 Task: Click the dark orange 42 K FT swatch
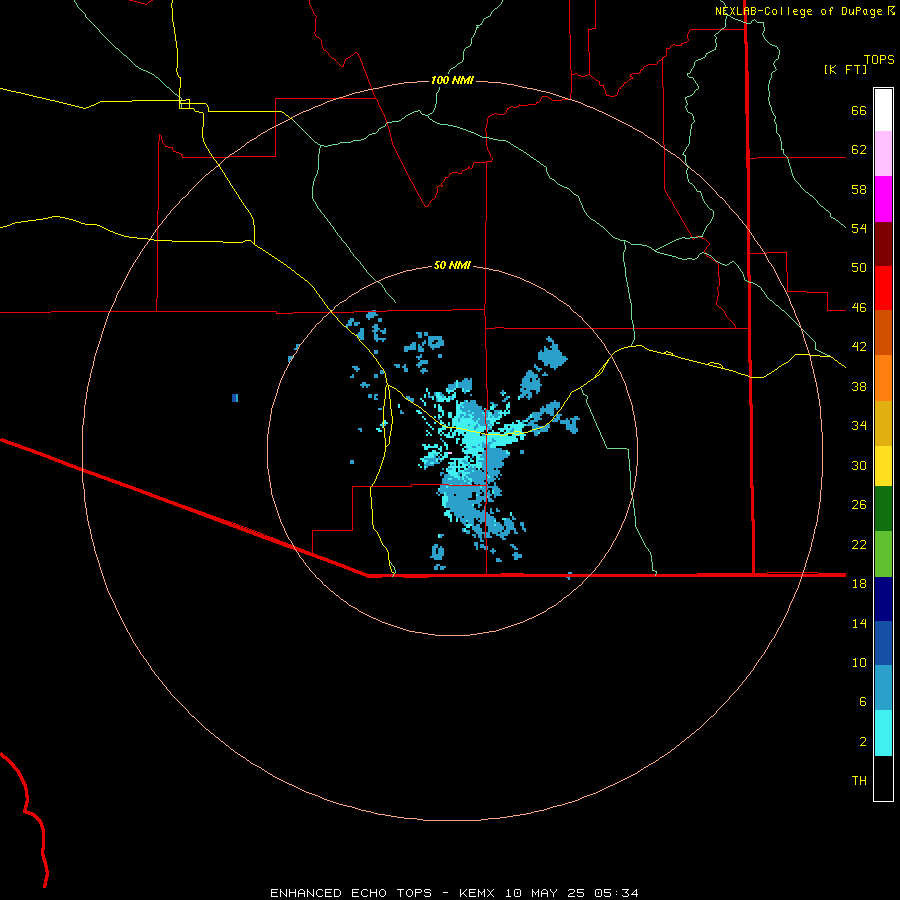(x=883, y=333)
